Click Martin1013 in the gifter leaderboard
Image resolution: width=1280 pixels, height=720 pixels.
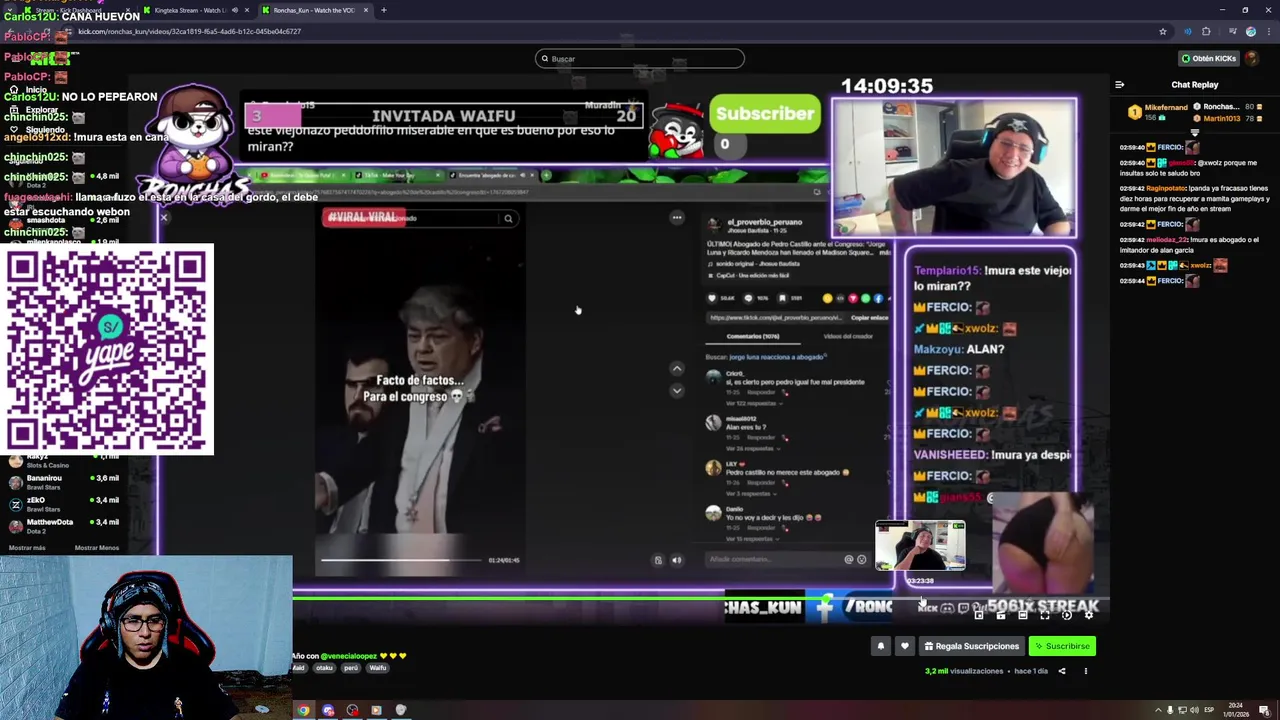[x=1222, y=119]
